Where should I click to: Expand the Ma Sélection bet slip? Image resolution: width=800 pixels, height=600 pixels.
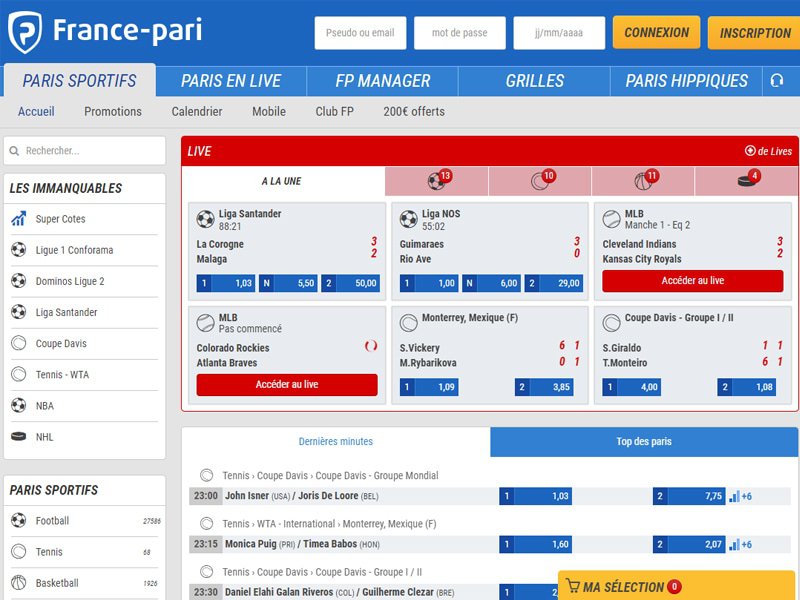(x=679, y=586)
